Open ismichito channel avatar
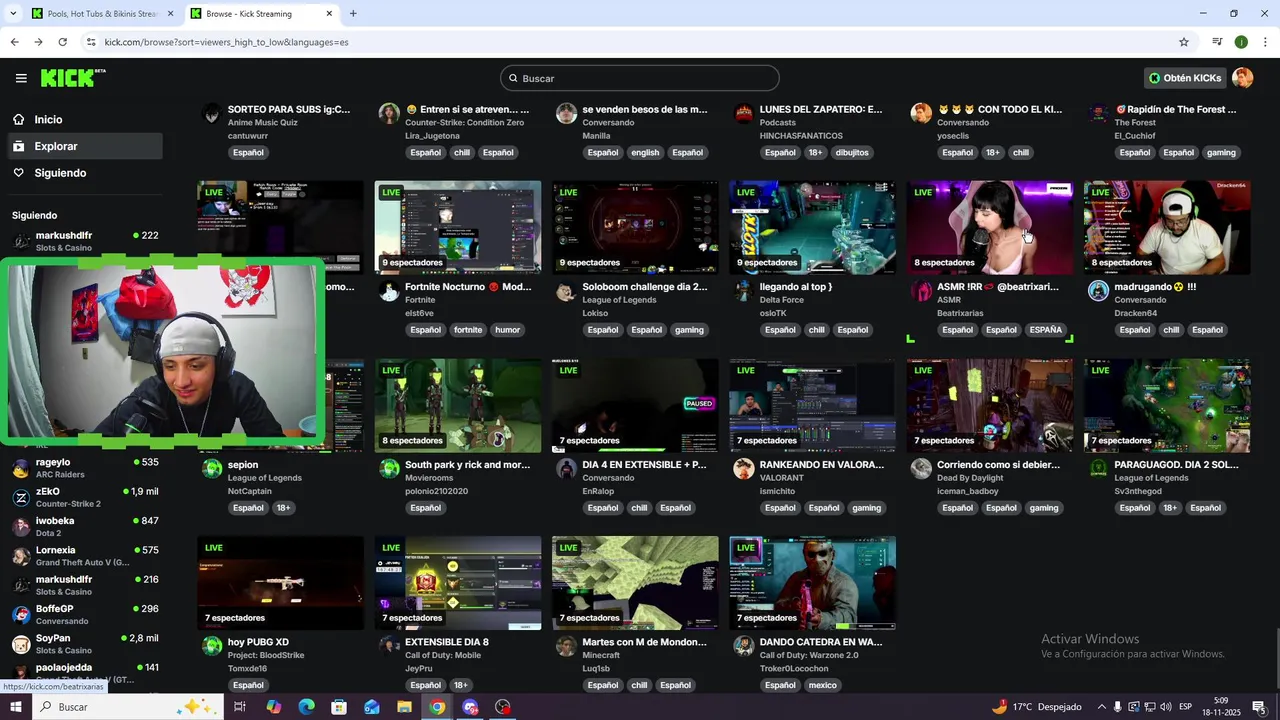 744,469
